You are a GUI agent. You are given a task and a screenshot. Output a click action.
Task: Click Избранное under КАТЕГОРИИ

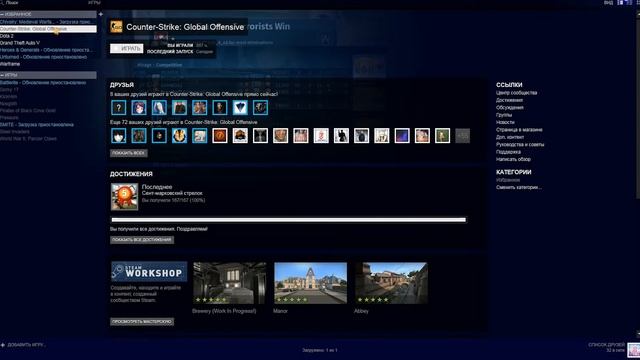tap(508, 180)
